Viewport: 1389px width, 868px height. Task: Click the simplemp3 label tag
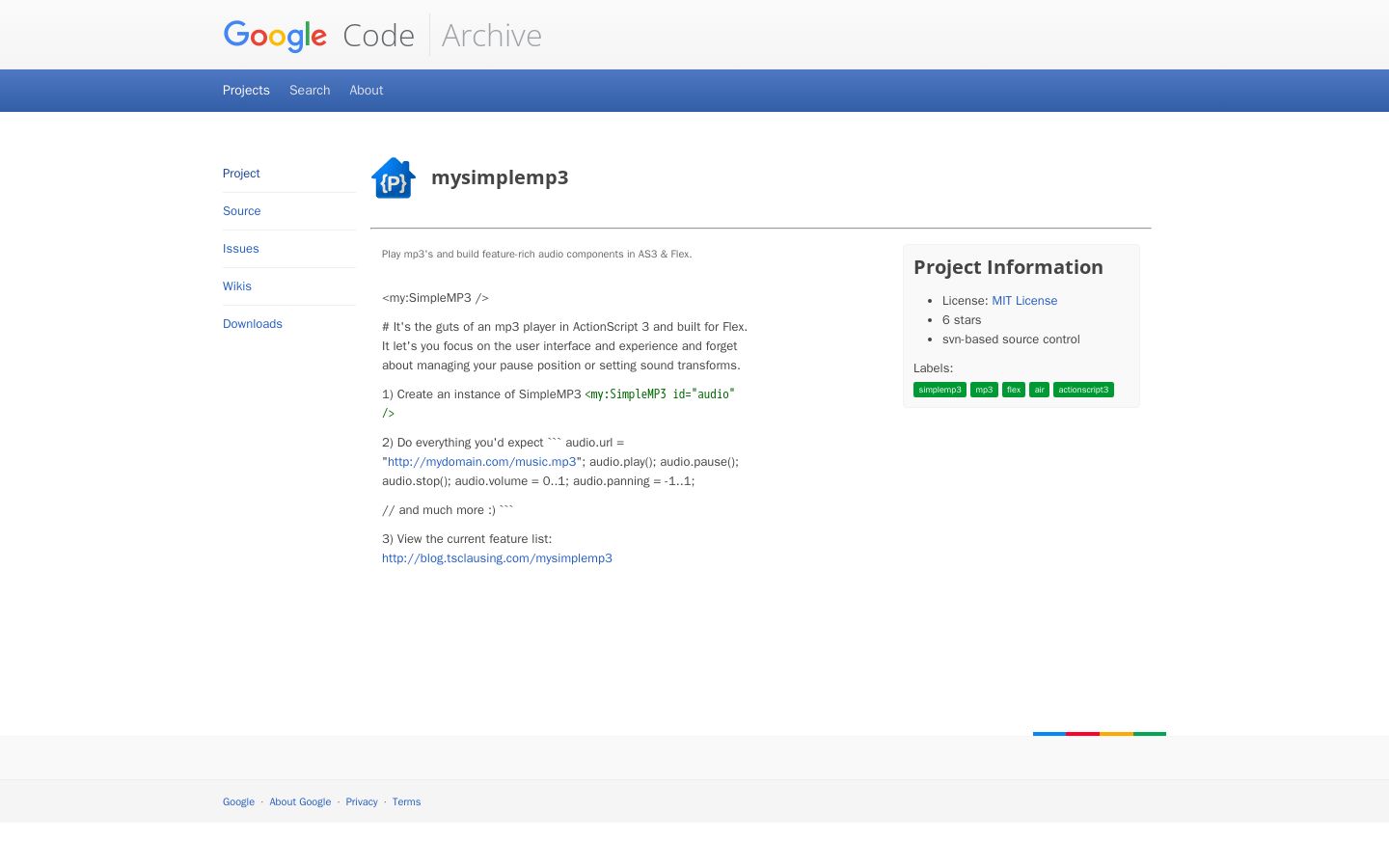click(940, 390)
